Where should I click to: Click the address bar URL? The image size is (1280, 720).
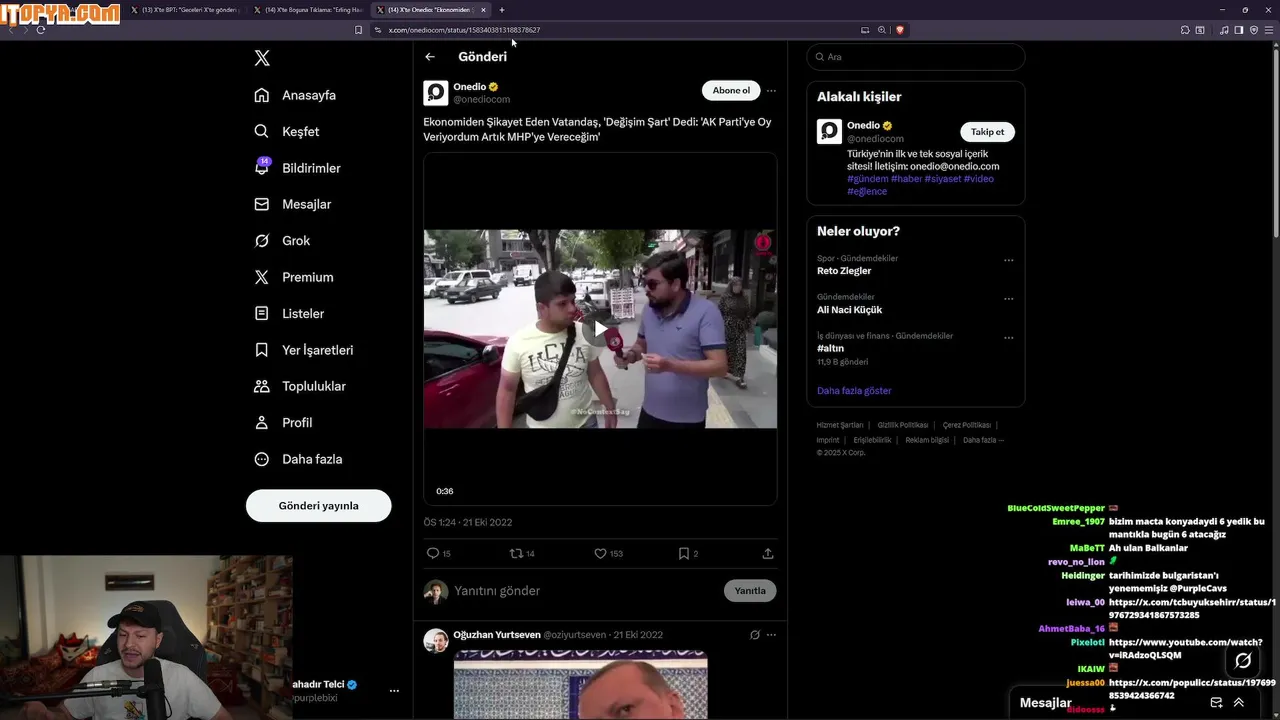coord(464,30)
